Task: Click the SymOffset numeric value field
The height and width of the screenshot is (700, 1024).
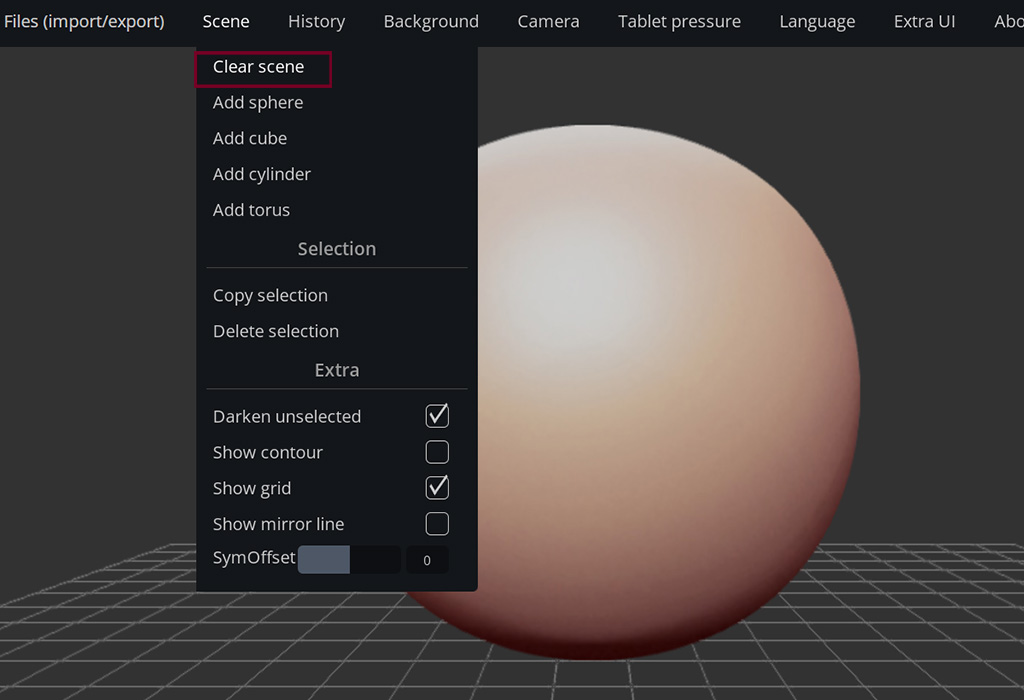Action: pyautogui.click(x=427, y=560)
